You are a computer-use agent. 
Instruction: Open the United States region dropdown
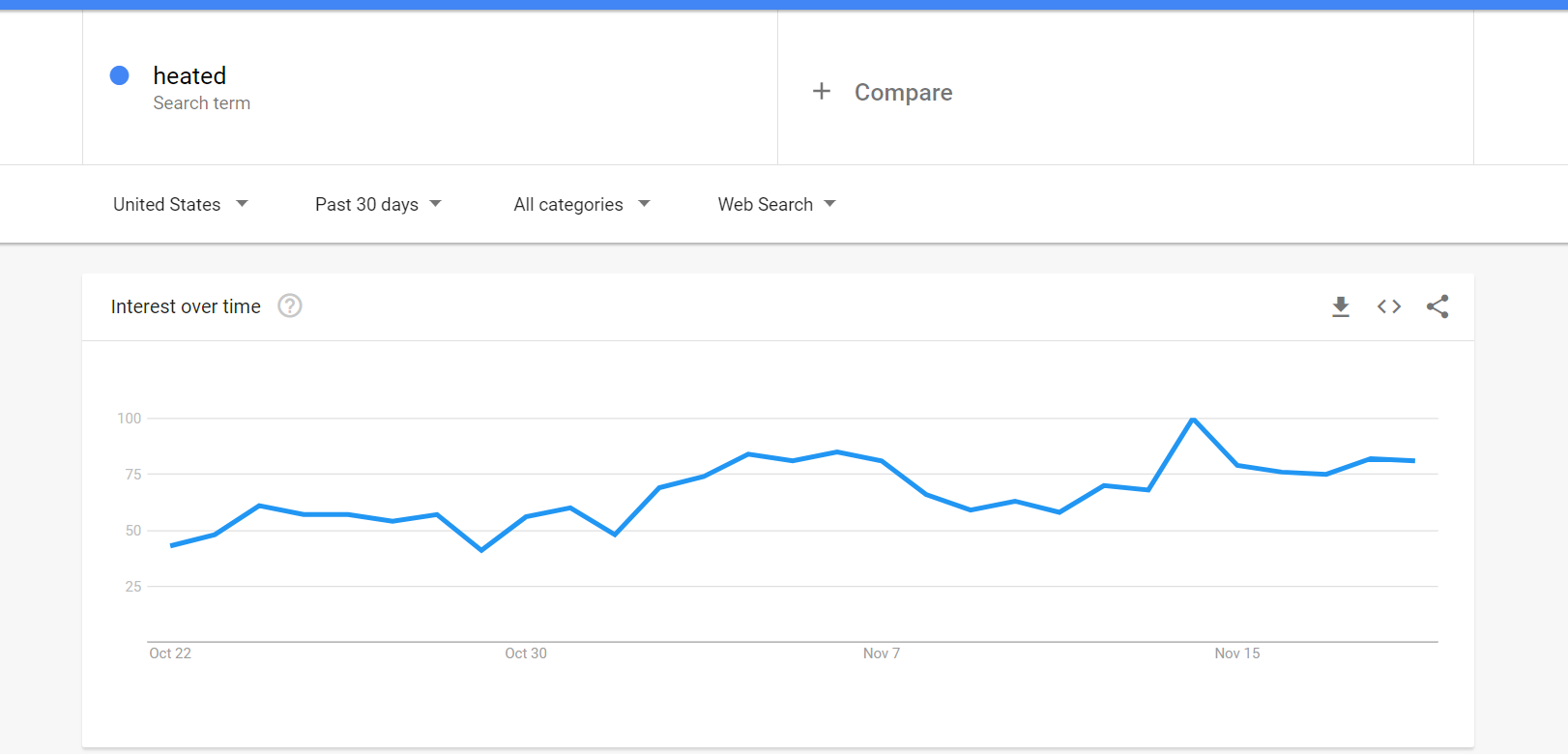[181, 204]
